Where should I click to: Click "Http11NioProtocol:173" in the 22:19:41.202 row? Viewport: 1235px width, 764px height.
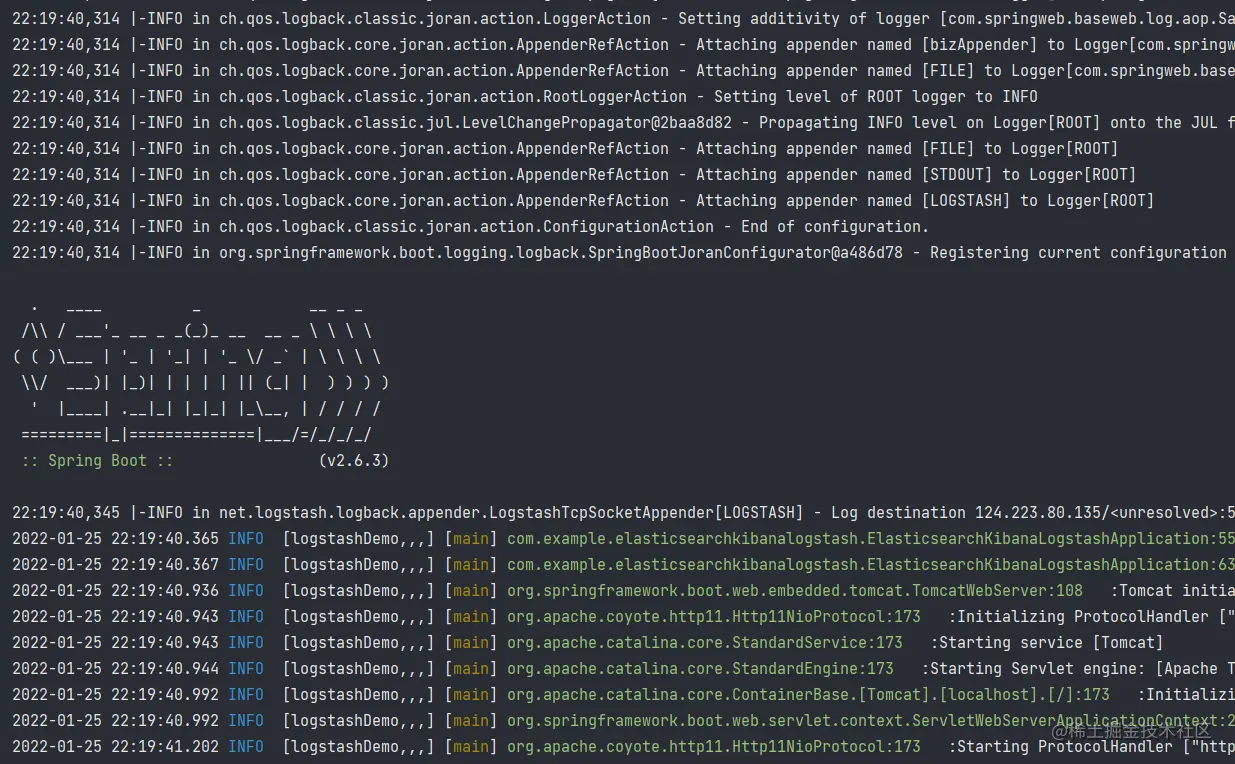click(828, 746)
